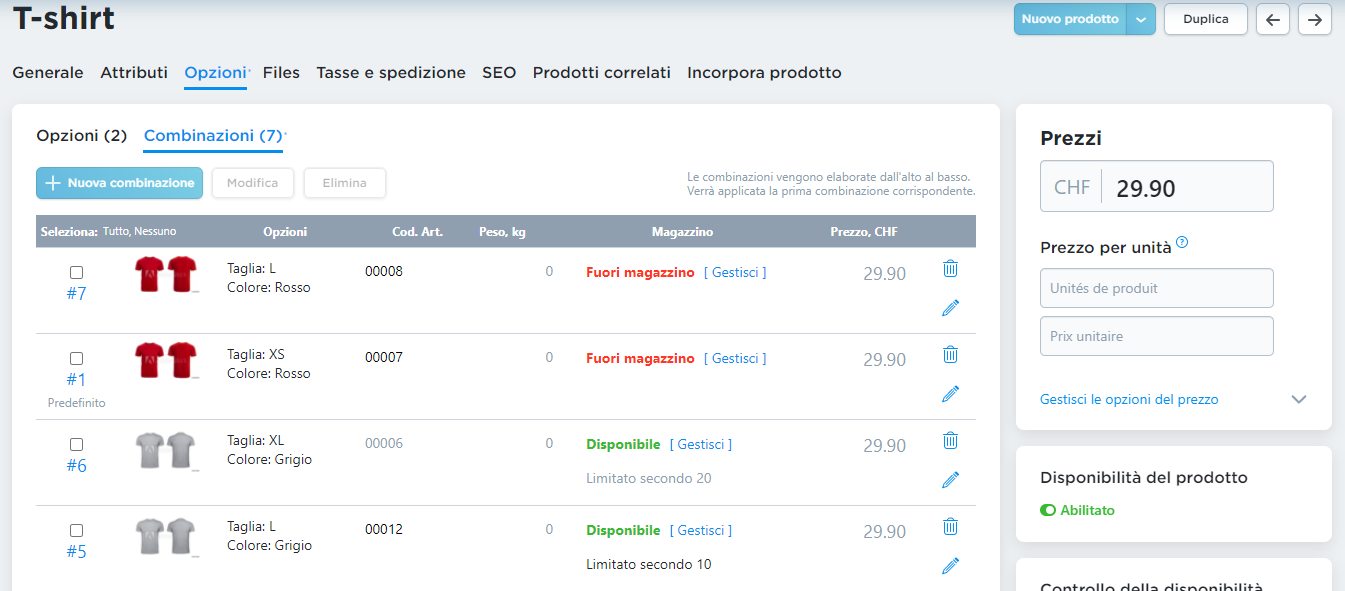Check the box for combination #7
This screenshot has width=1345, height=591.
(77, 273)
